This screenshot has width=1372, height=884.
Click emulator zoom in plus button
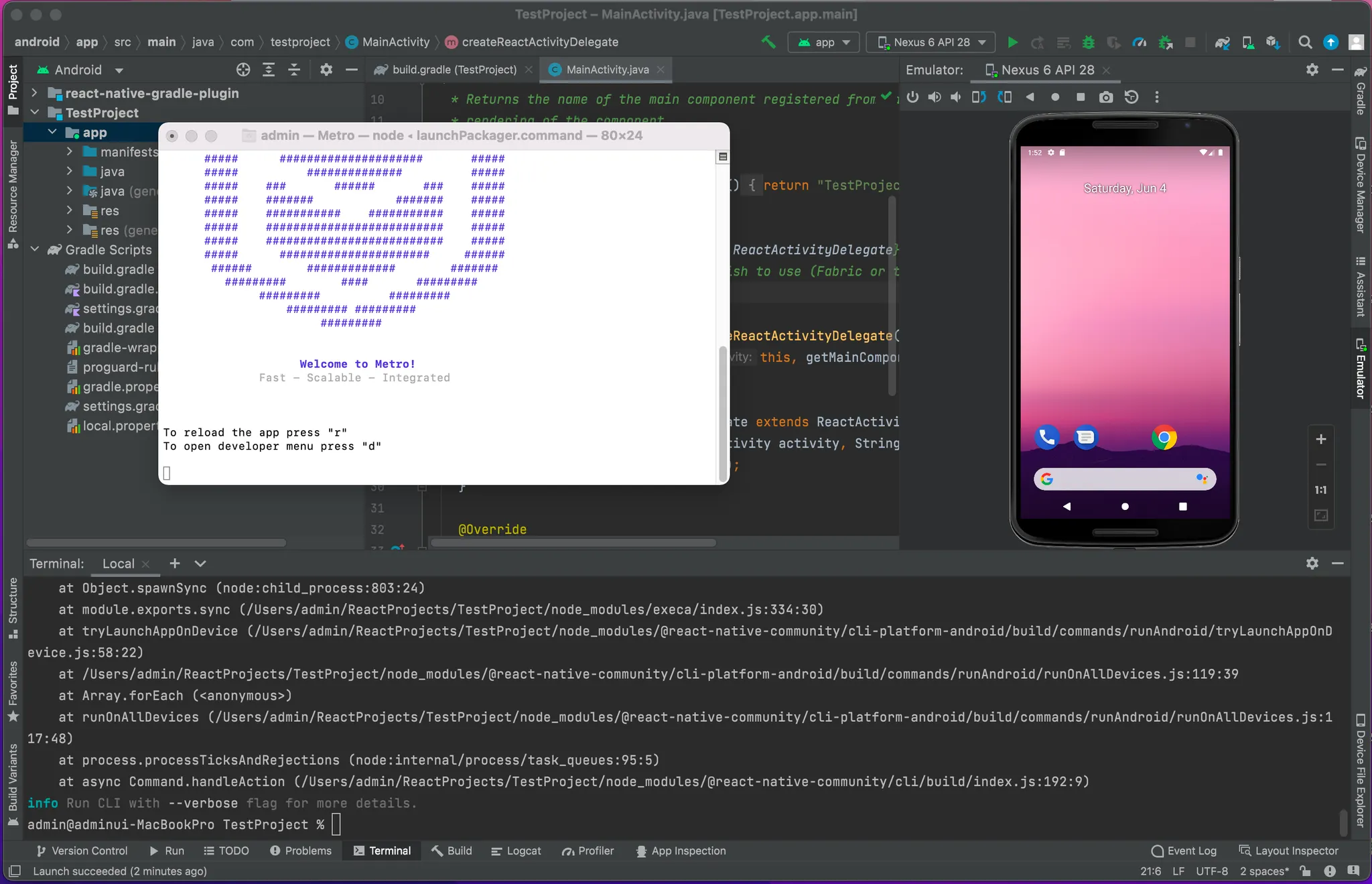[x=1320, y=439]
